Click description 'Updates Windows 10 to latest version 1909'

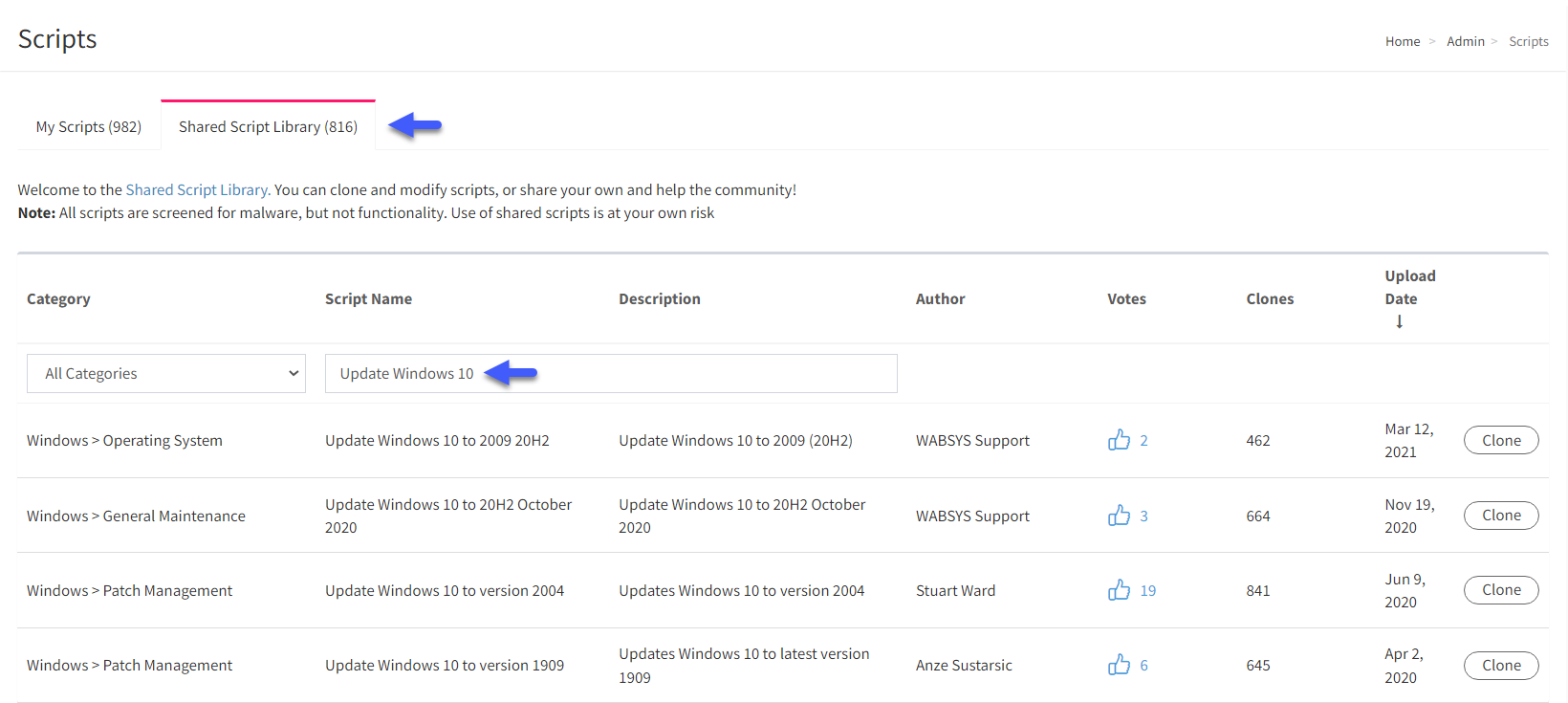click(744, 665)
